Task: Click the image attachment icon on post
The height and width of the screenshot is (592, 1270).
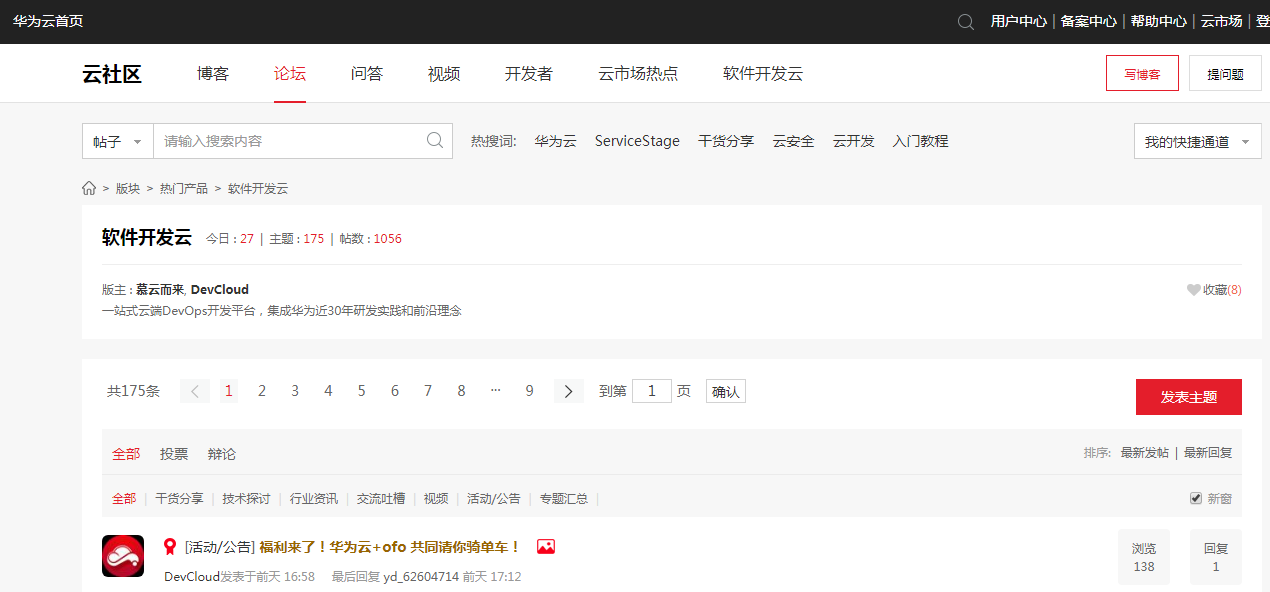Action: point(546,547)
